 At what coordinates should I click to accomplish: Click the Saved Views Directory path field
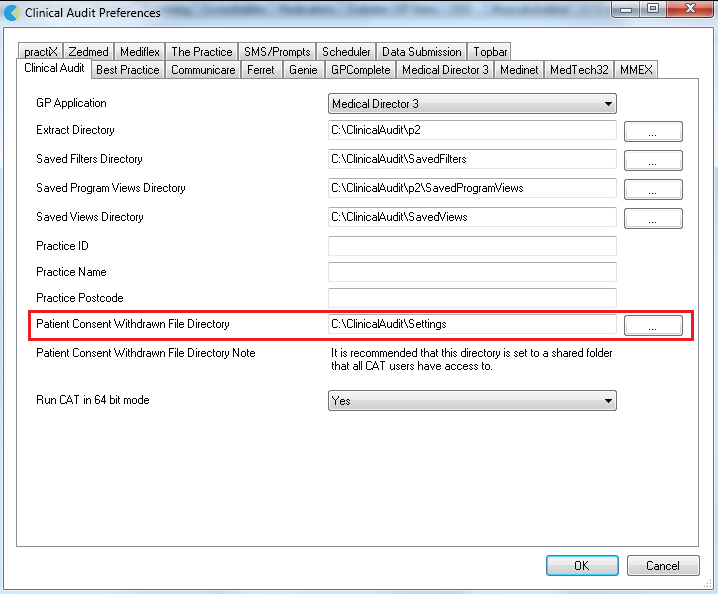coord(472,217)
